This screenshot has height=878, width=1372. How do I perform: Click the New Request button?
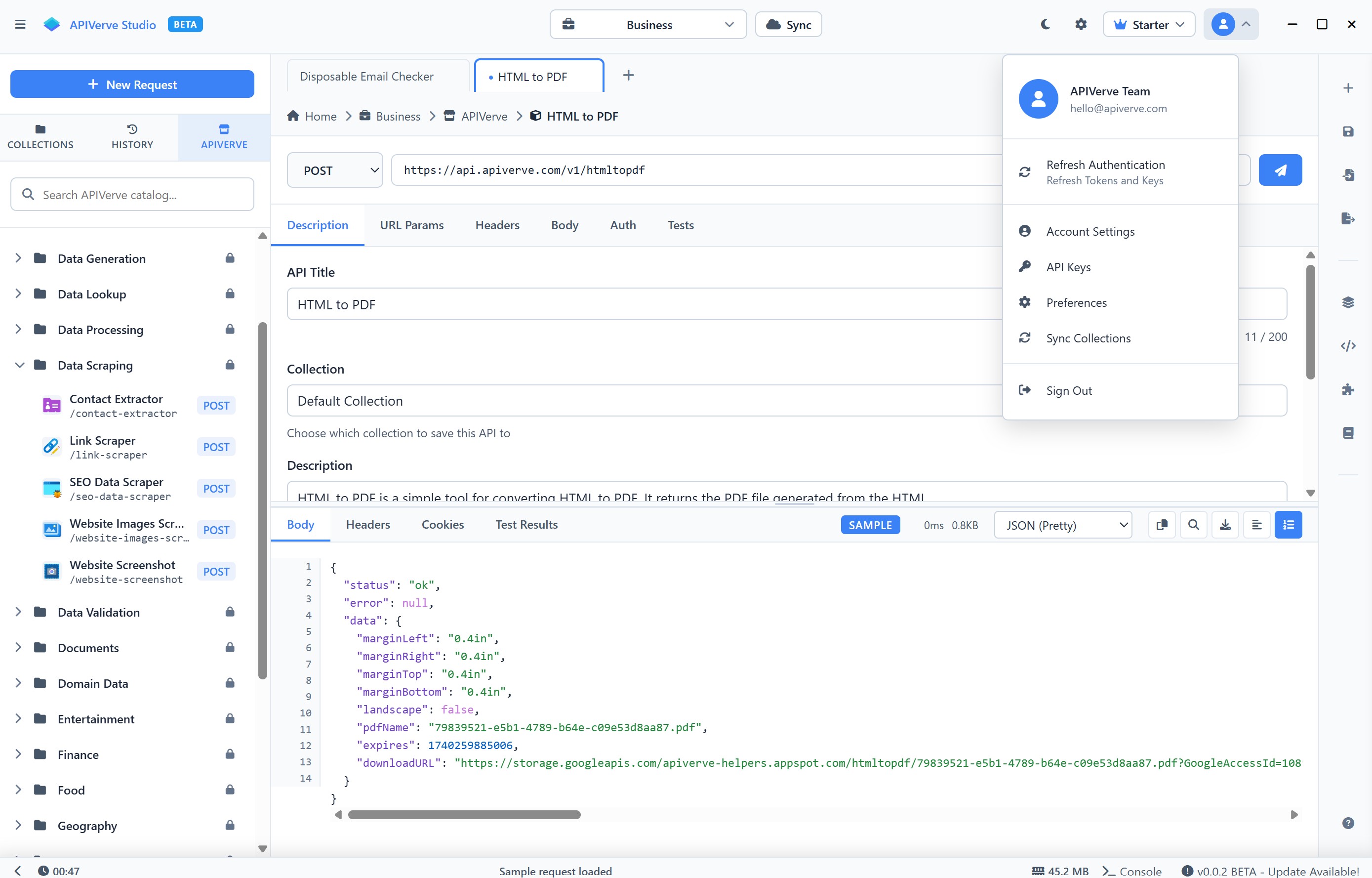point(132,84)
